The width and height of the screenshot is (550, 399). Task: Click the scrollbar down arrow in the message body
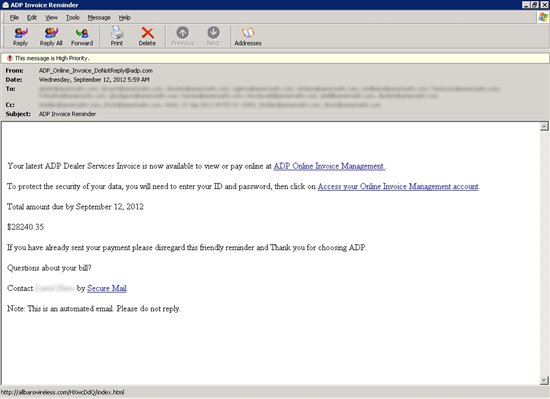544,380
